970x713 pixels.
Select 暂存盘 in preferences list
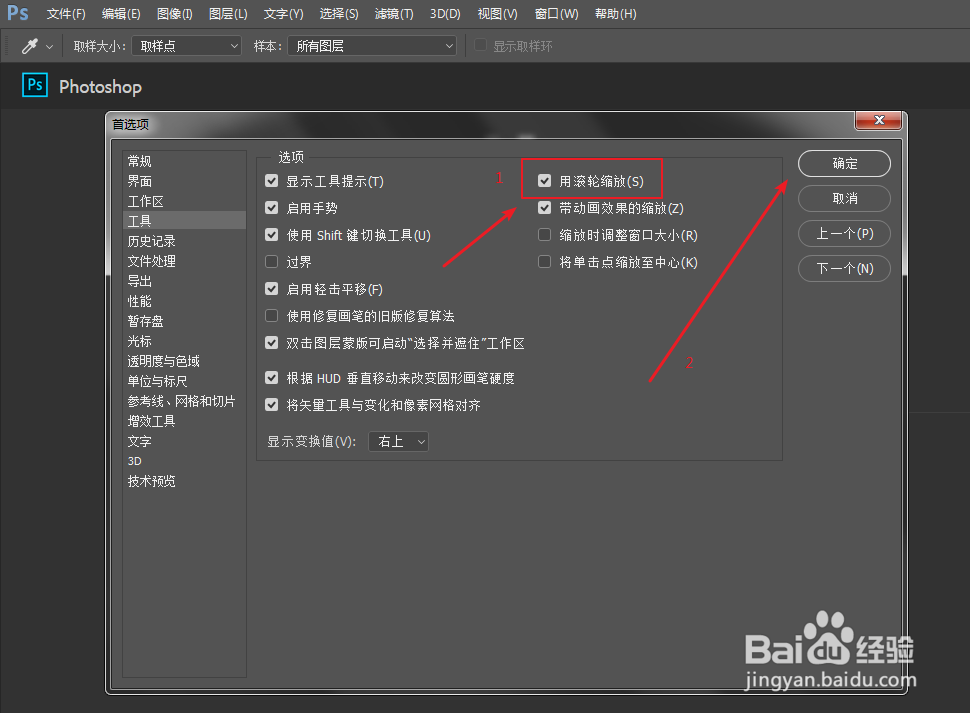[x=184, y=321]
